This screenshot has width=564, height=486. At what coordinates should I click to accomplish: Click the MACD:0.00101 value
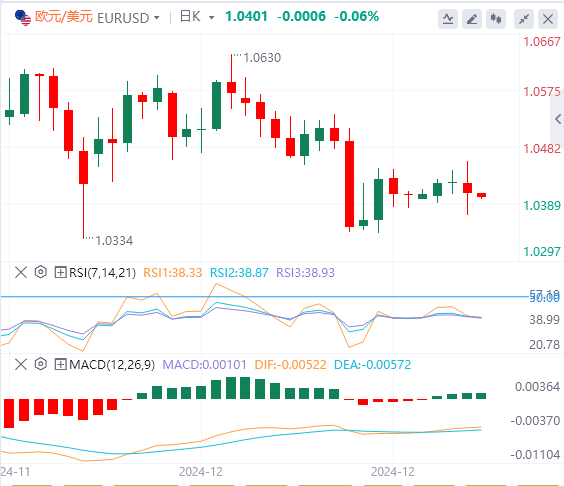[x=204, y=365]
